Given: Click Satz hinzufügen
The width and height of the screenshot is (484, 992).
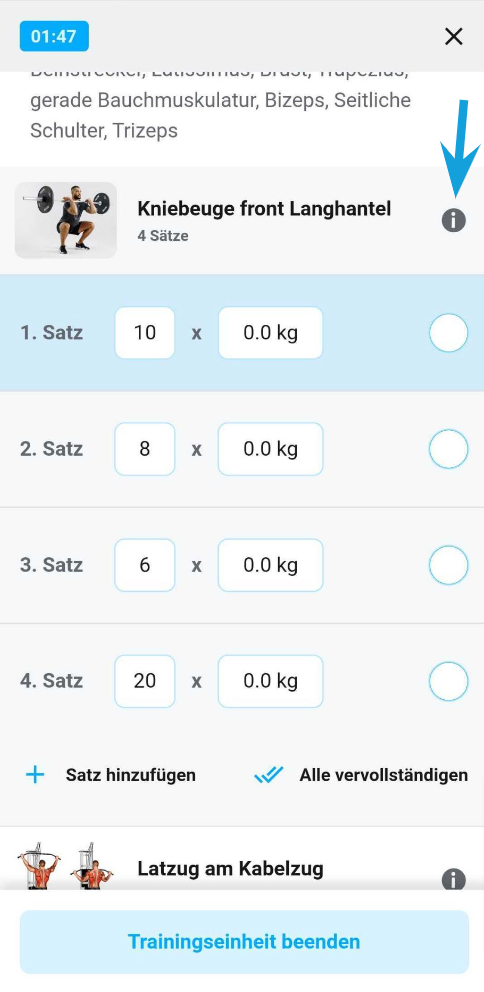Looking at the screenshot, I should point(130,775).
